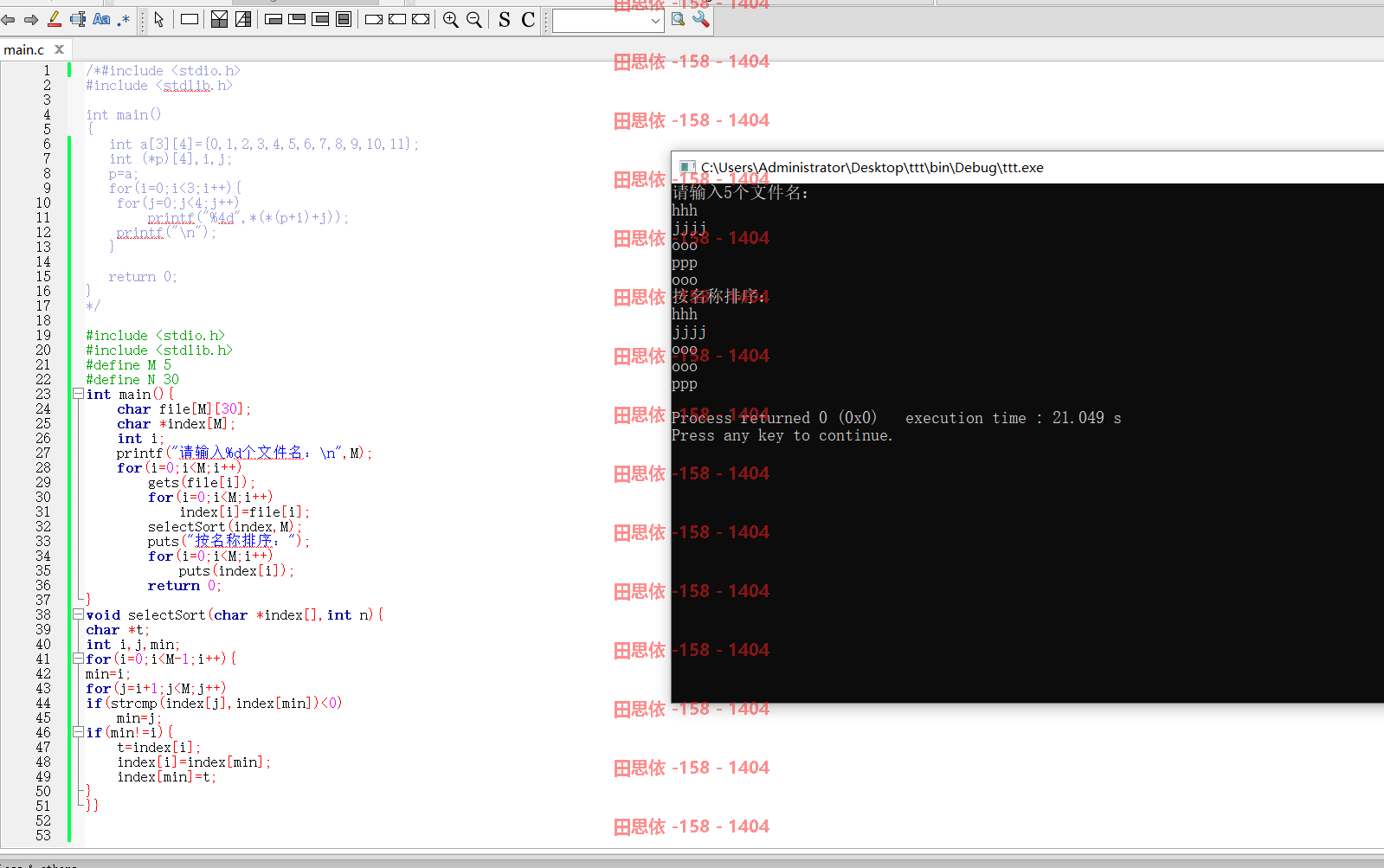Click the Jump forward arrow icon

pos(31,19)
